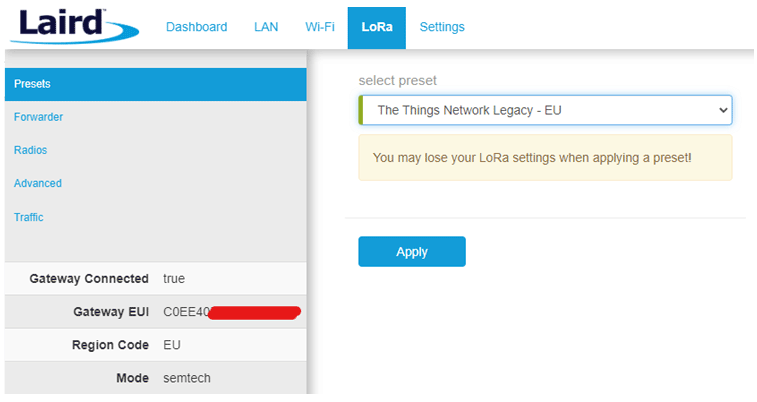
Task: Click the 'select preset' label
Action: (x=398, y=80)
